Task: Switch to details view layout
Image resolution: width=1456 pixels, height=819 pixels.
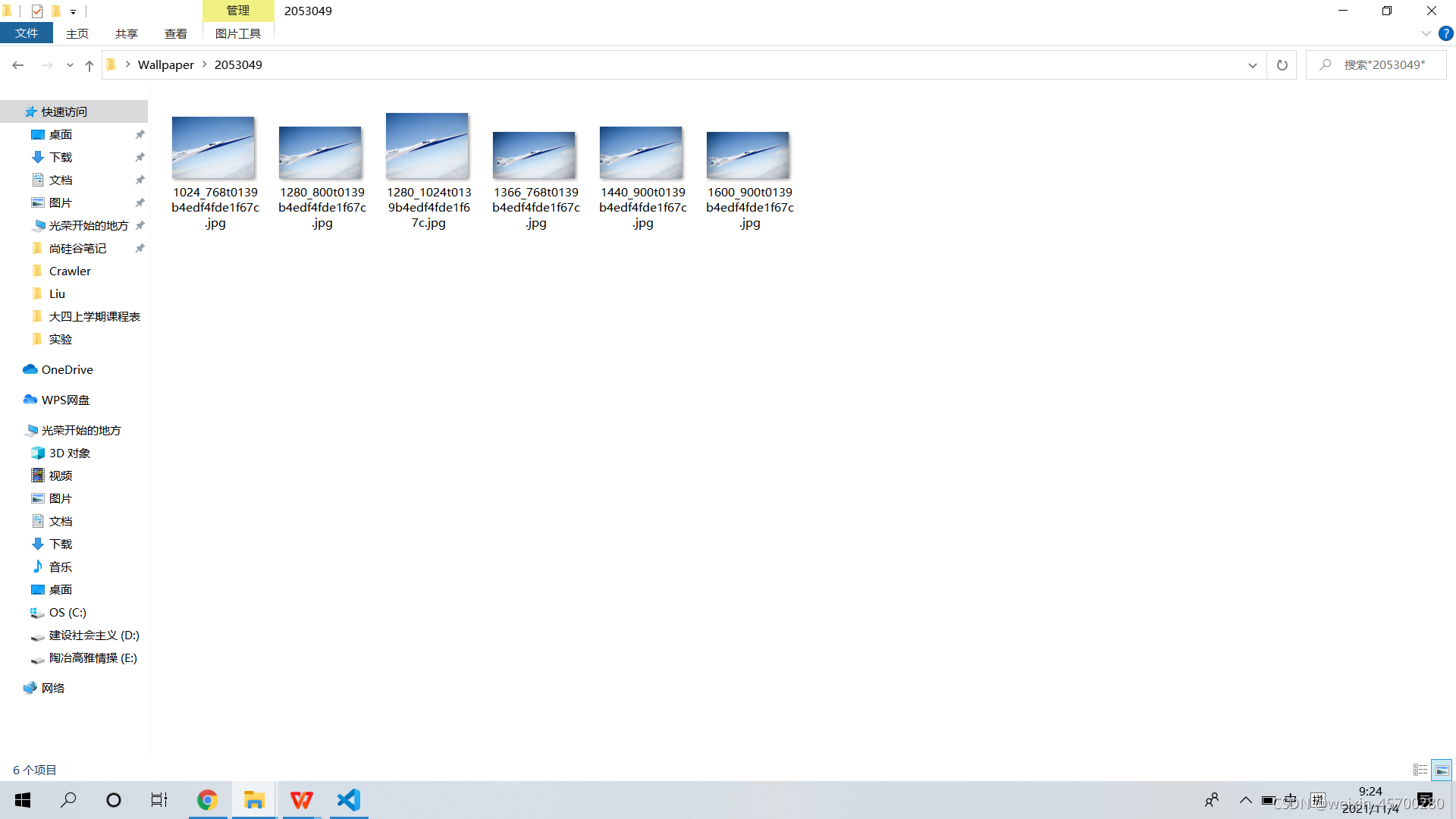Action: point(1420,770)
